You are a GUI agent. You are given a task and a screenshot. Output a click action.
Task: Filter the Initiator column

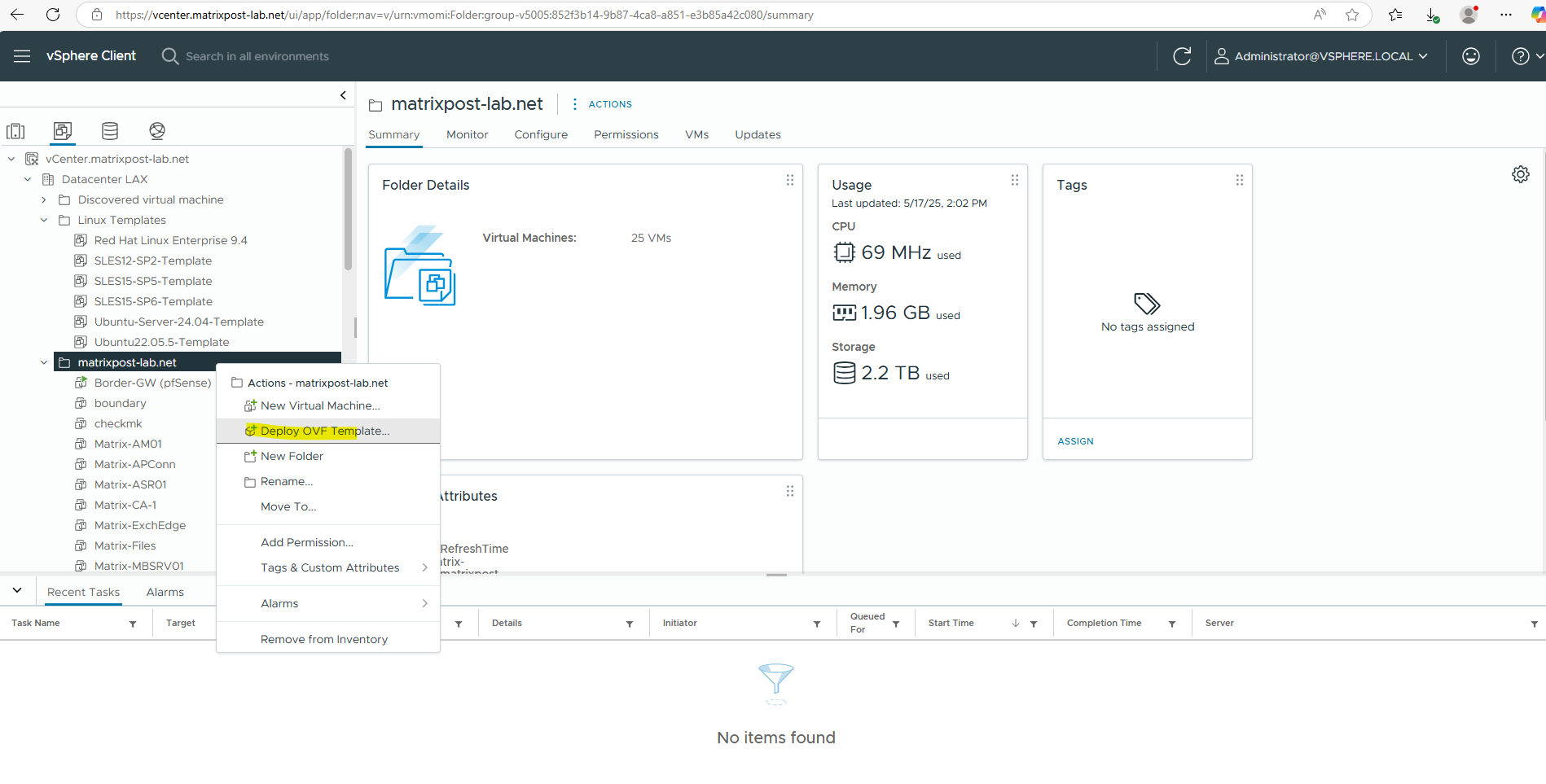point(817,624)
